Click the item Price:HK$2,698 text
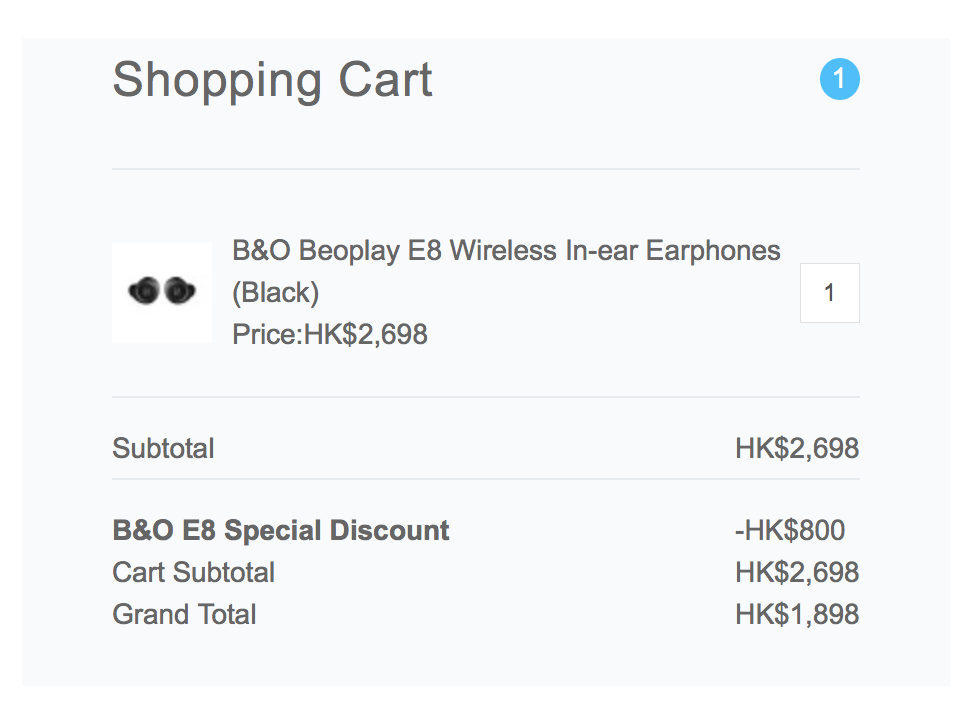Image resolution: width=972 pixels, height=704 pixels. coord(330,335)
